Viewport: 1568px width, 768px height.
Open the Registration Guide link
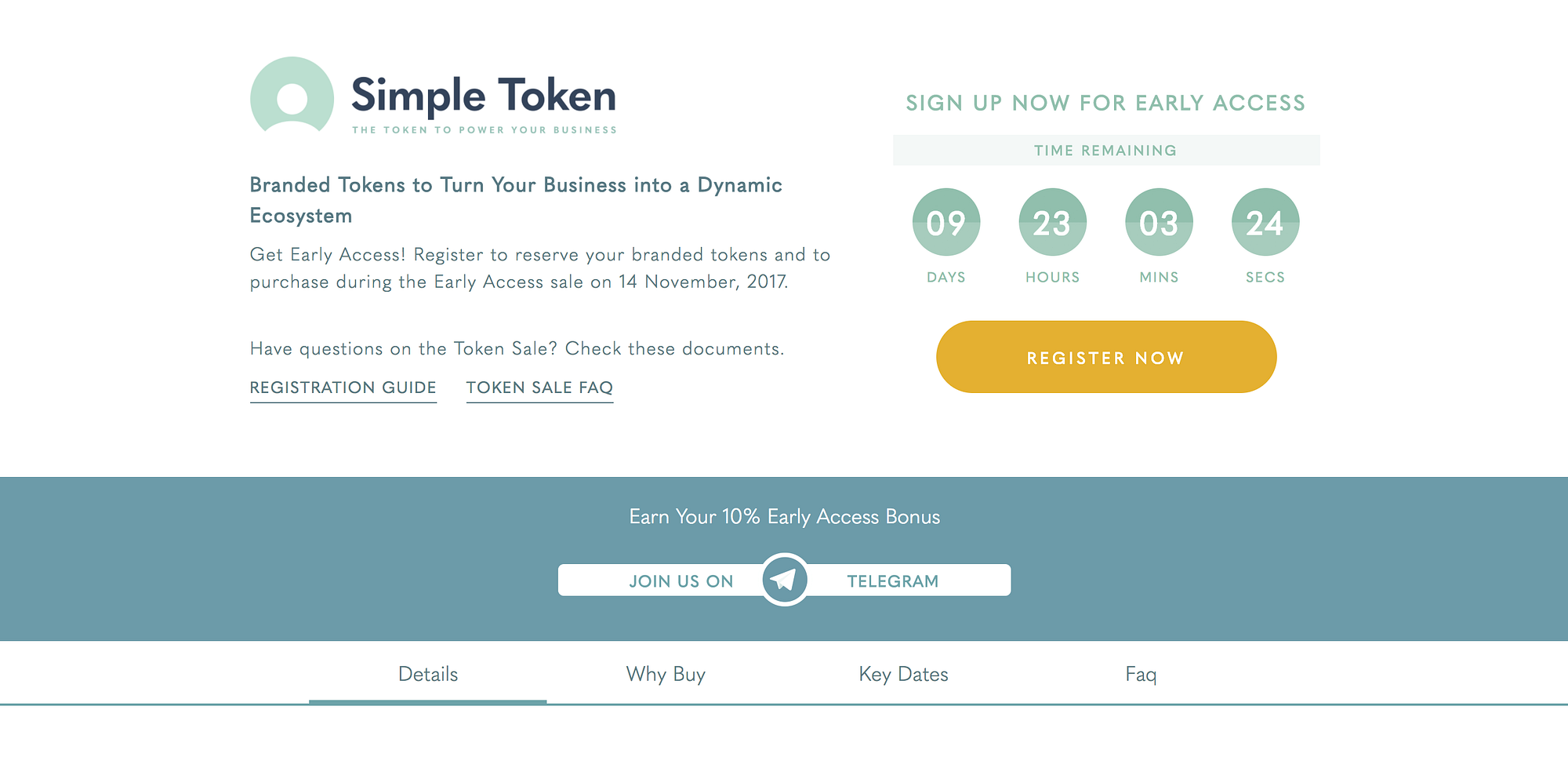click(343, 388)
